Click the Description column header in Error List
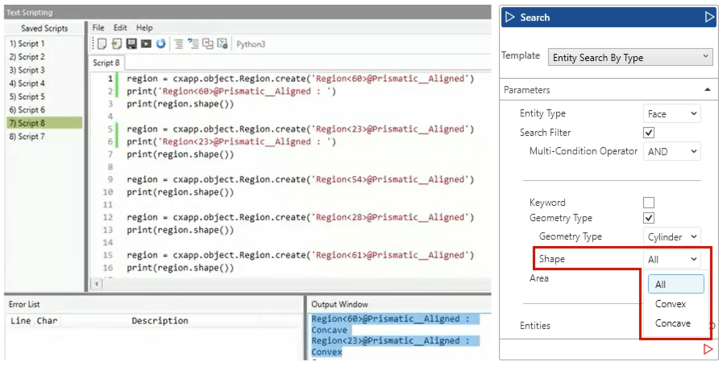 pyautogui.click(x=160, y=321)
